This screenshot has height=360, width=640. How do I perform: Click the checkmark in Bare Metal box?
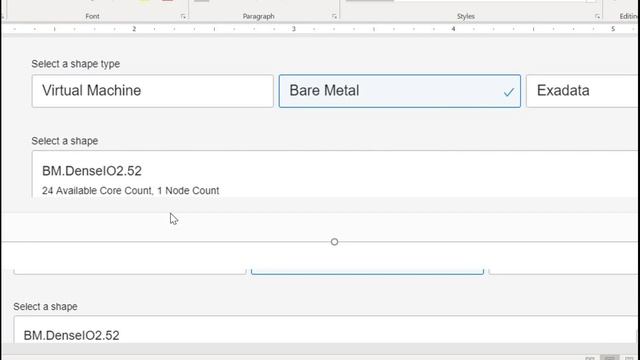point(509,92)
